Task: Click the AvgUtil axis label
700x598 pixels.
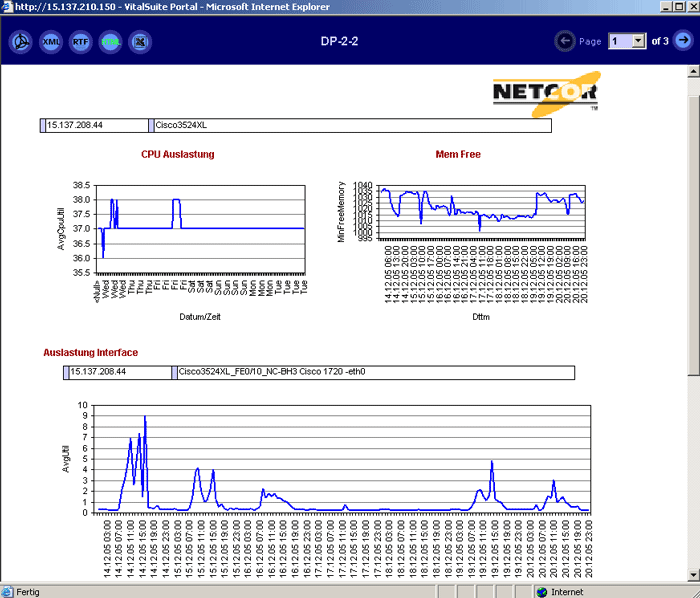Action: coord(66,459)
